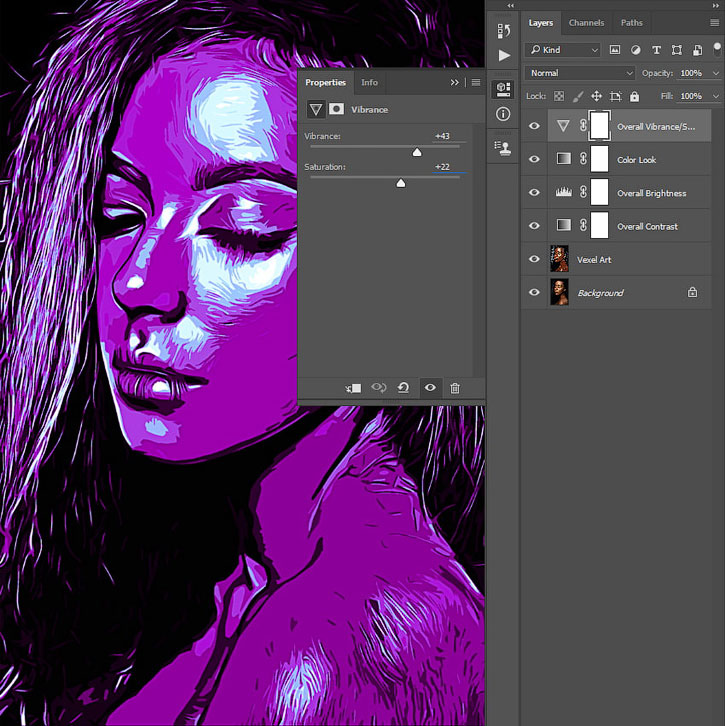
Task: View previous state eye-arrow icon
Action: pos(379,387)
